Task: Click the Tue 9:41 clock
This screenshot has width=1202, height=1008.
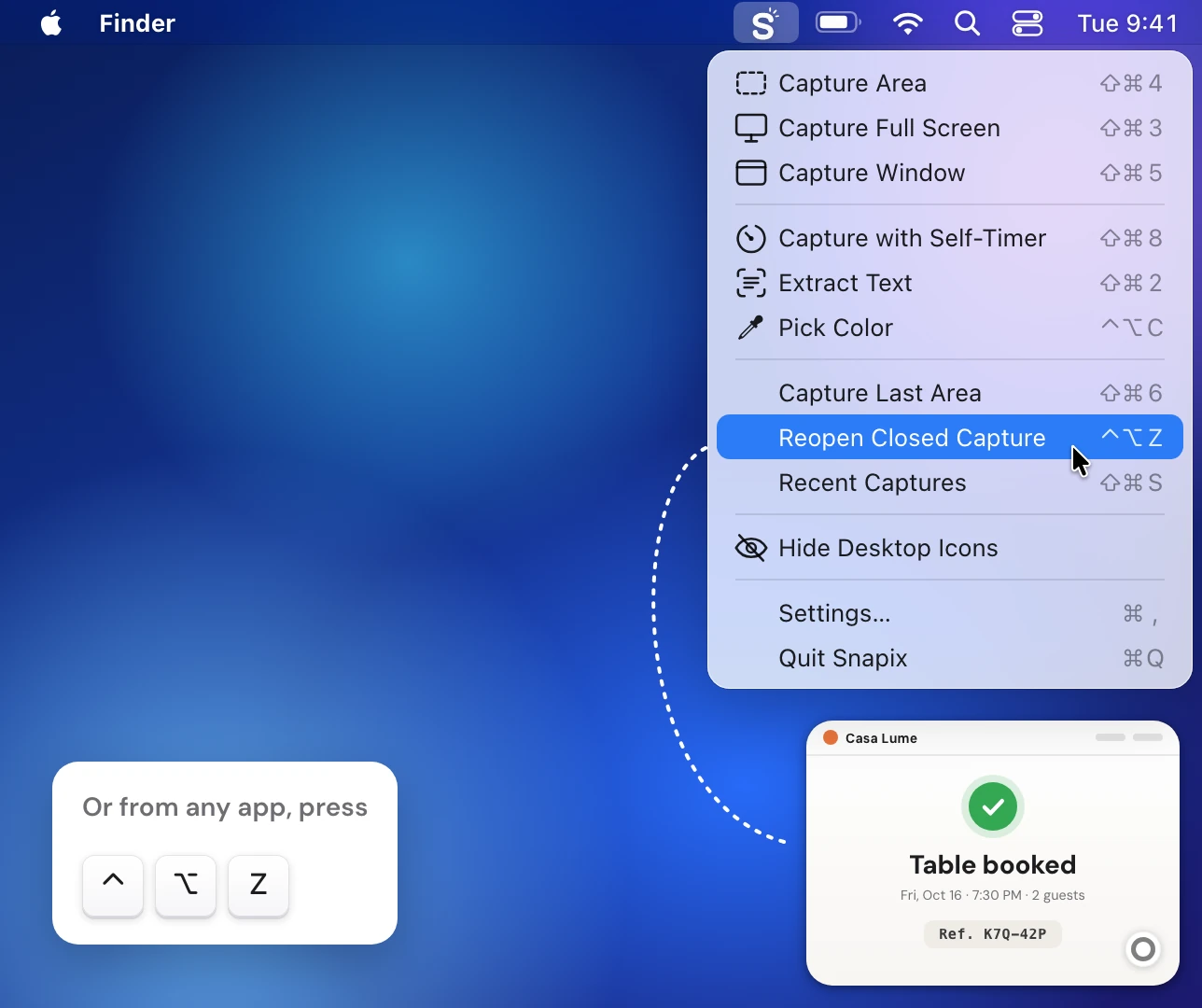Action: [x=1127, y=23]
